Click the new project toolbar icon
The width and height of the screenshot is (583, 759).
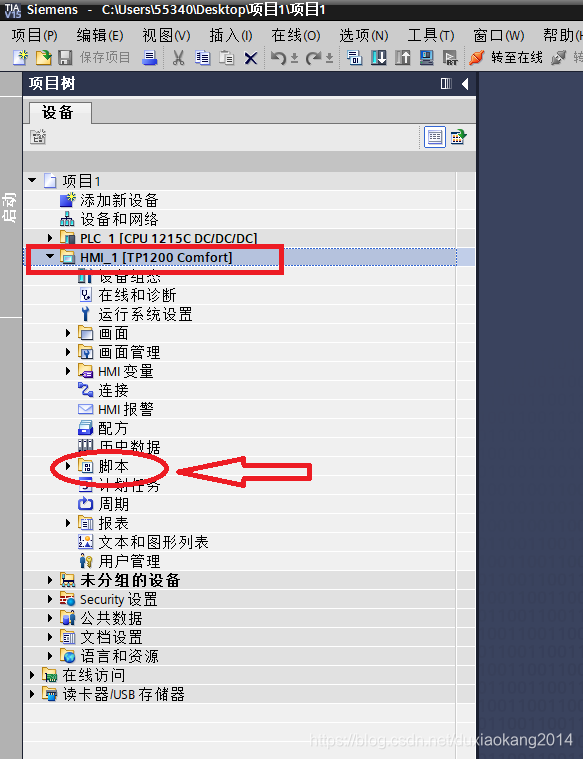pos(20,58)
